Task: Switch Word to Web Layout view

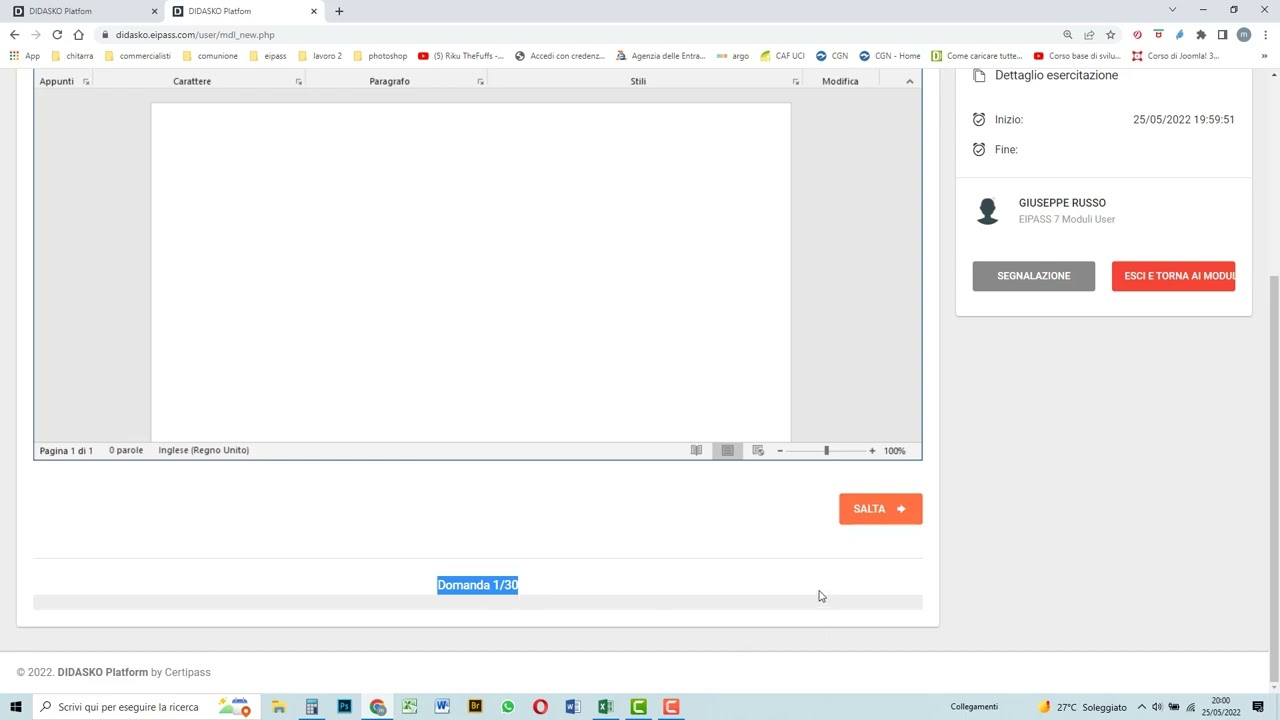Action: tap(758, 451)
